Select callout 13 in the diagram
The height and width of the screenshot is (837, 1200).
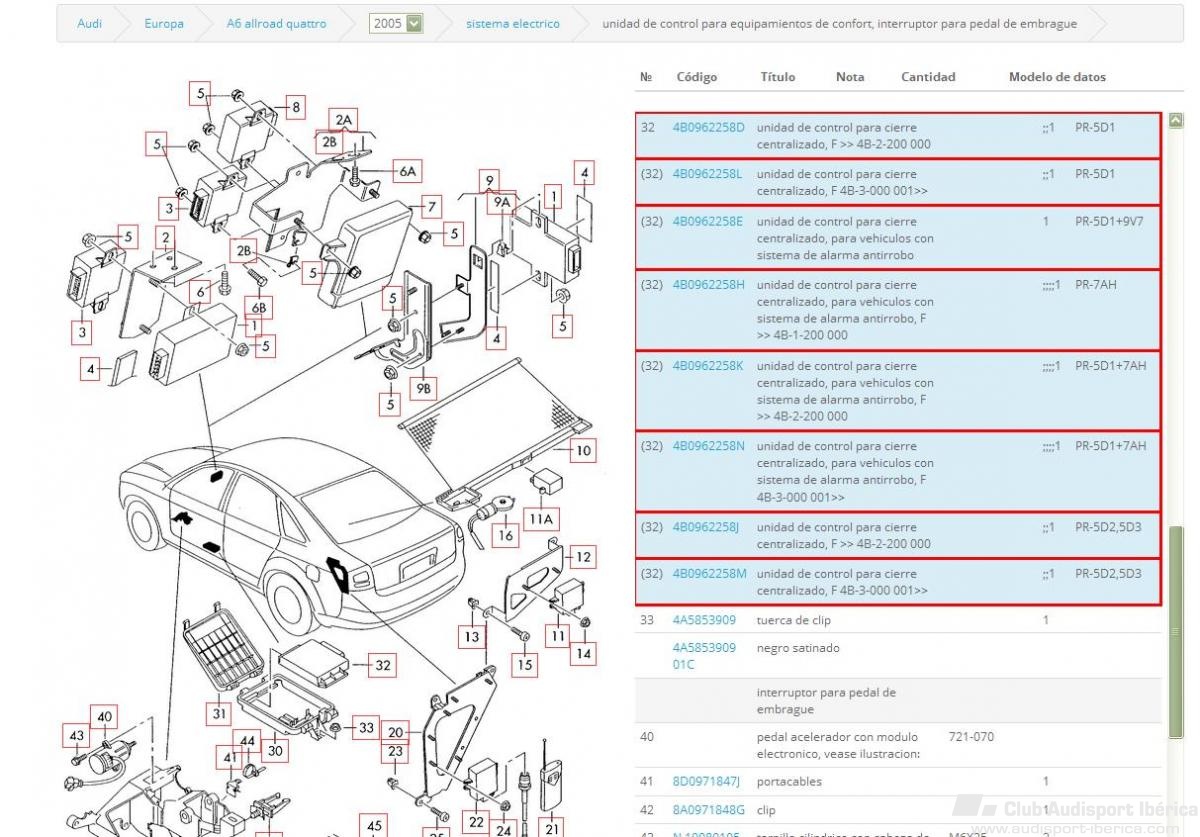click(471, 636)
